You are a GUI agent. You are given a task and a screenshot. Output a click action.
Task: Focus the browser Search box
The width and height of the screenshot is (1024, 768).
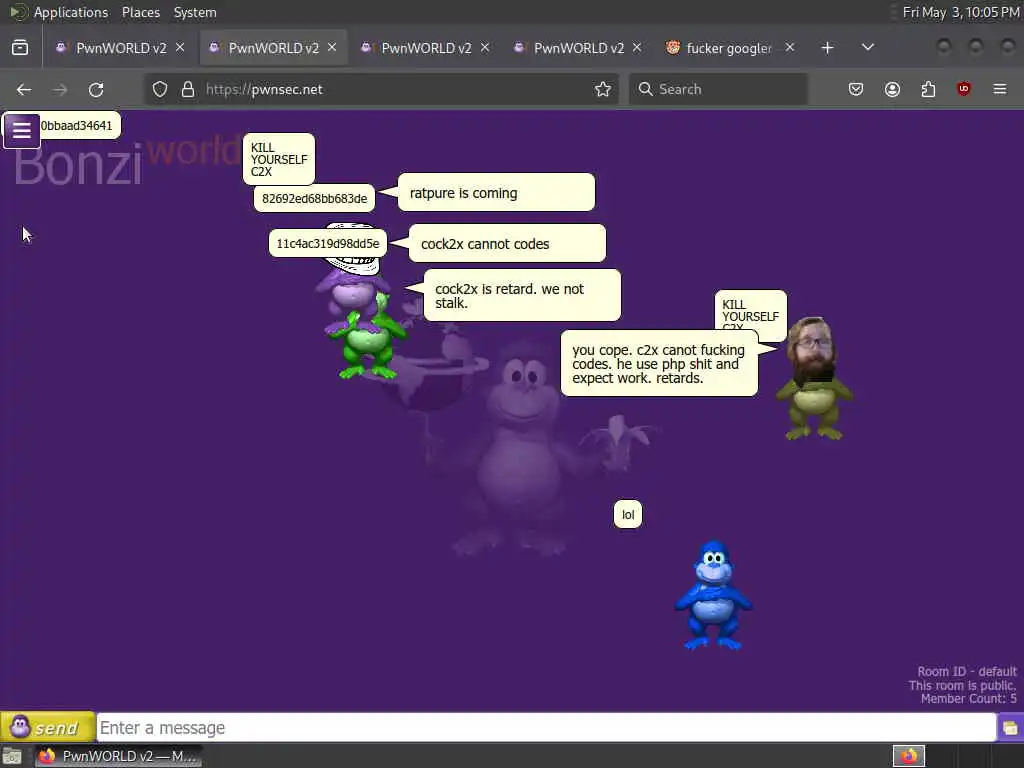pyautogui.click(x=718, y=89)
